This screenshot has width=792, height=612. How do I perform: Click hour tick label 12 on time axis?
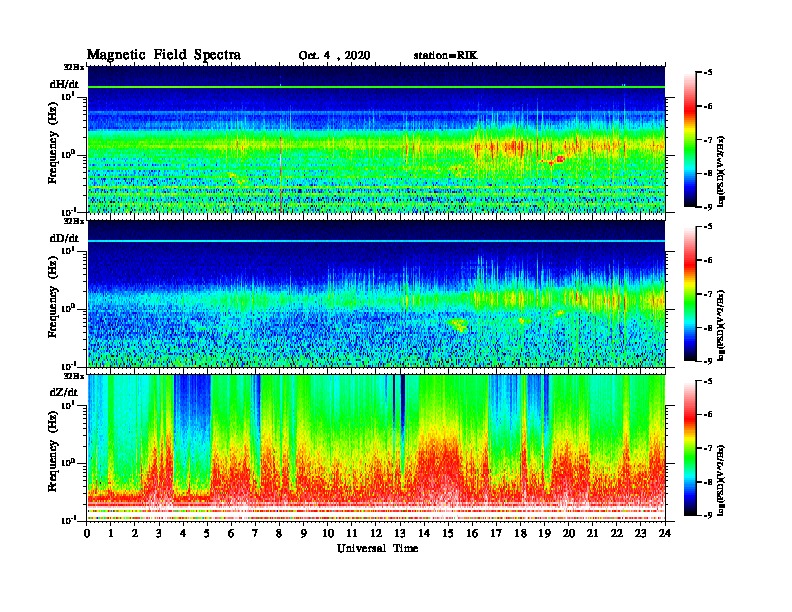coord(376,533)
